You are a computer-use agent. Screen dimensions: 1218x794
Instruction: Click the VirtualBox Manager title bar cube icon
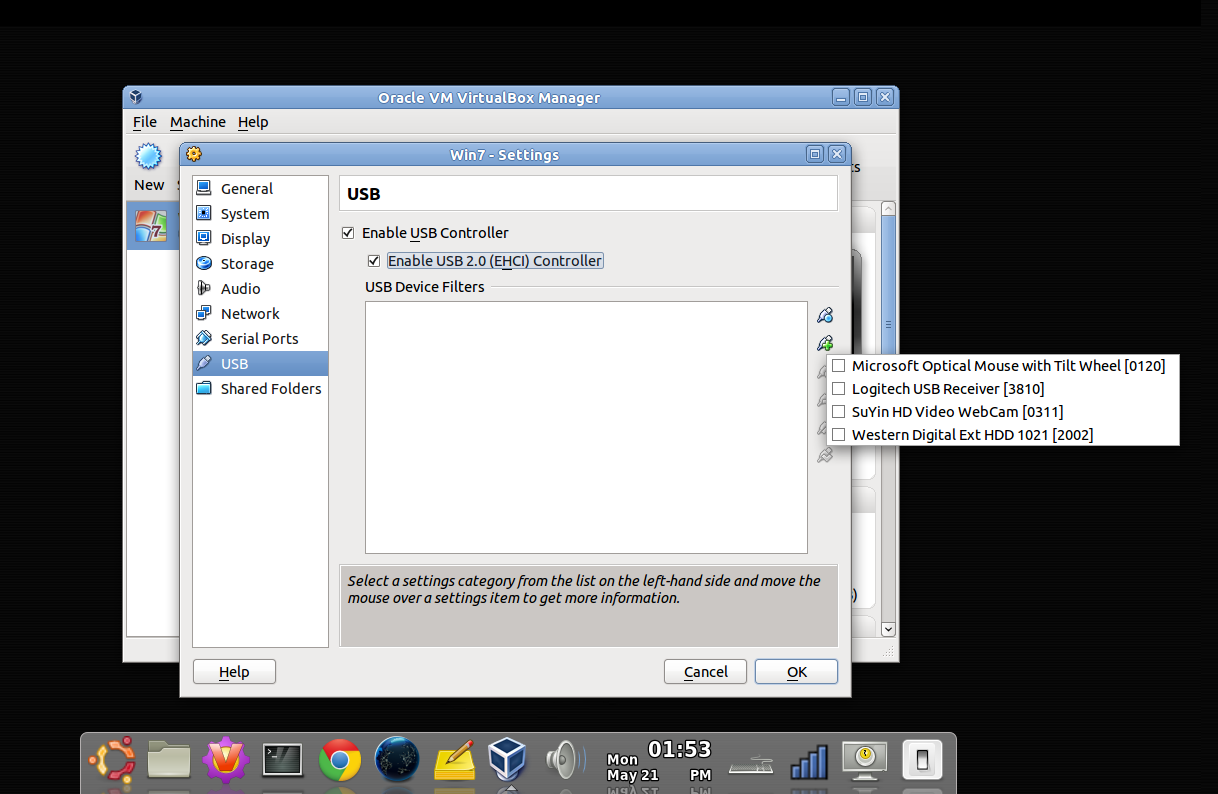click(136, 97)
